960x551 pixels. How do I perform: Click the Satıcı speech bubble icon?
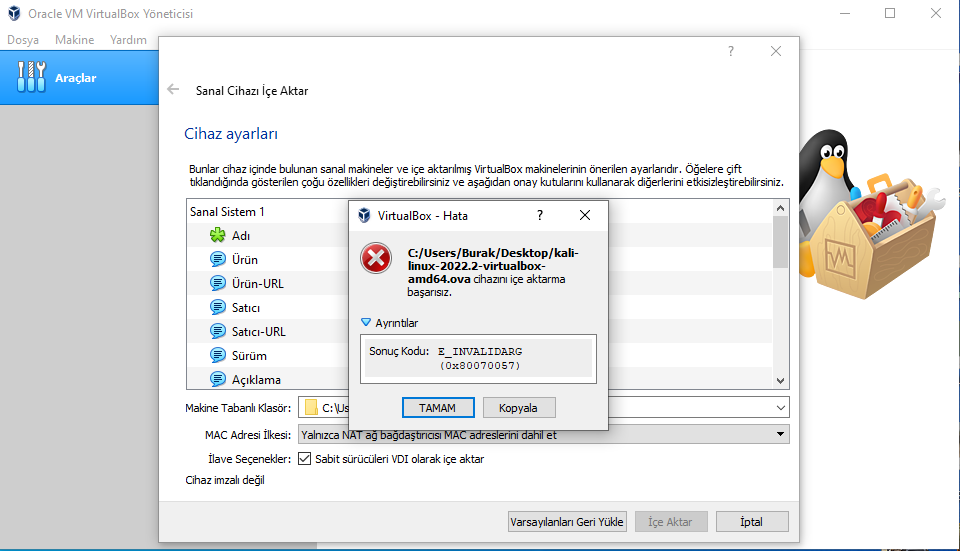pyautogui.click(x=217, y=307)
